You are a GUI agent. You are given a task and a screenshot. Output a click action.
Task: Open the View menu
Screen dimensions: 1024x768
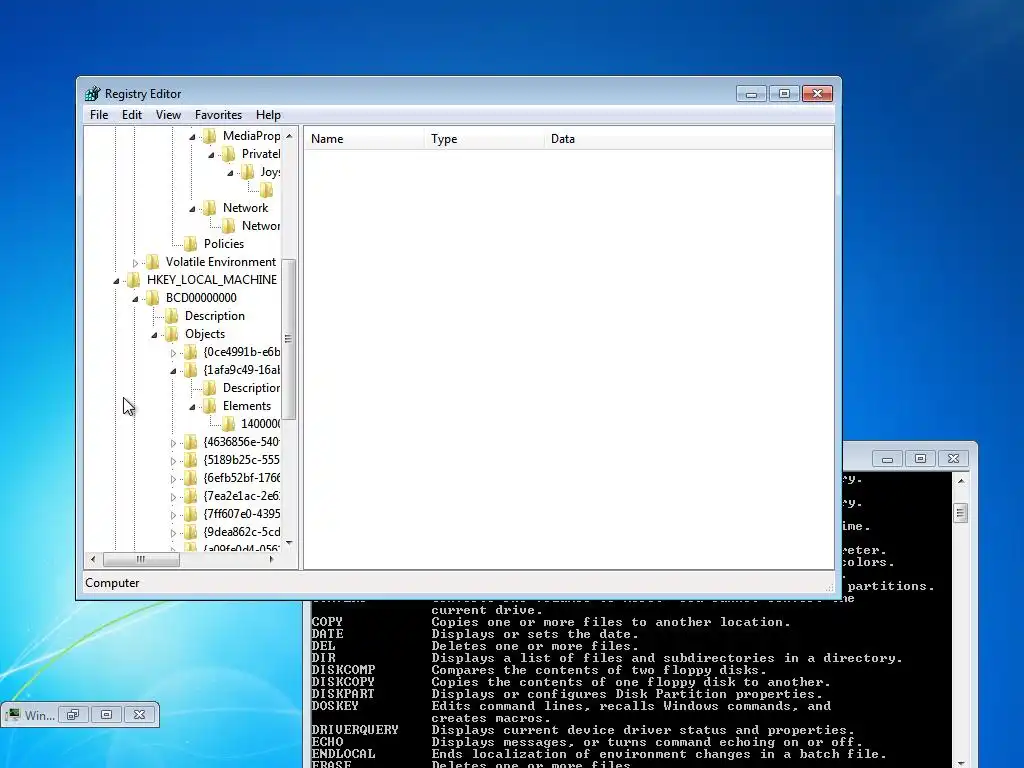[168, 115]
